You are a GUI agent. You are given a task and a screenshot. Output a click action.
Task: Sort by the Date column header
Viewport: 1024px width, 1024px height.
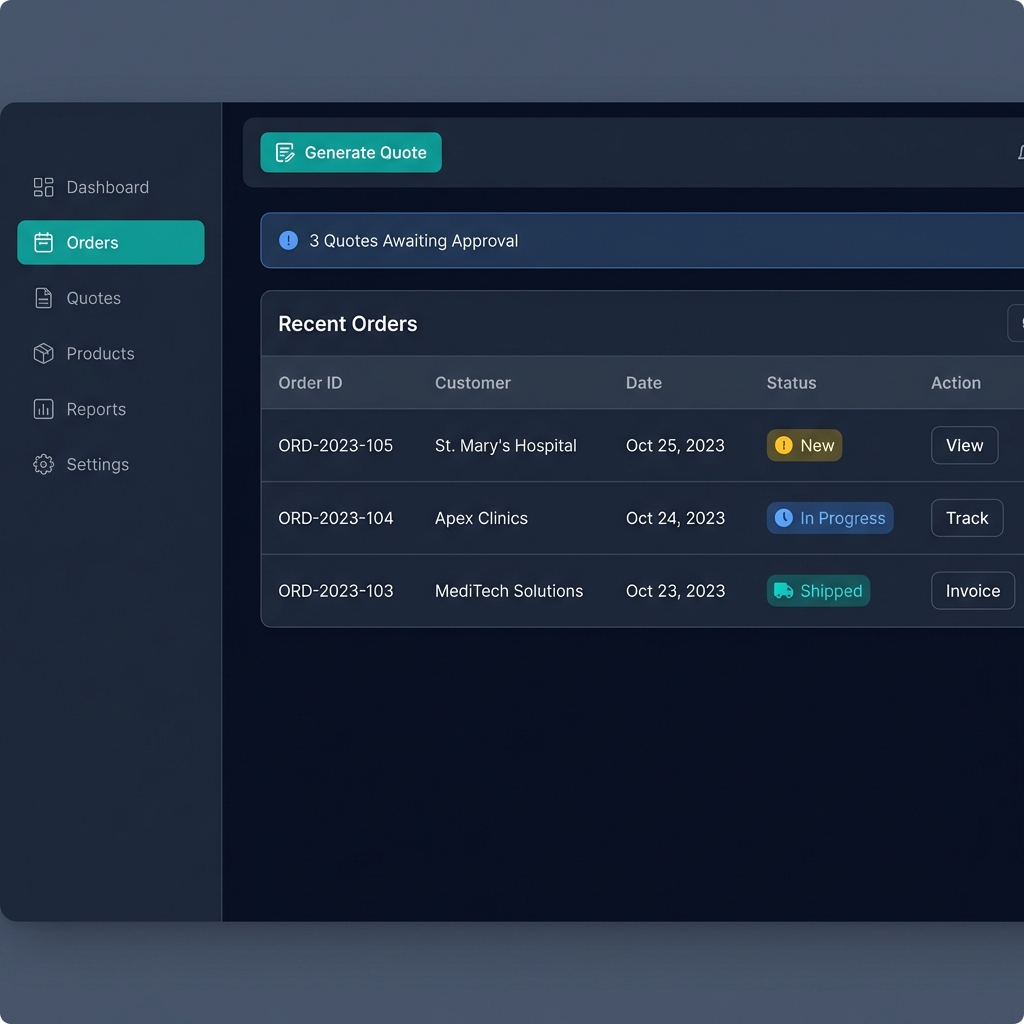coord(643,383)
